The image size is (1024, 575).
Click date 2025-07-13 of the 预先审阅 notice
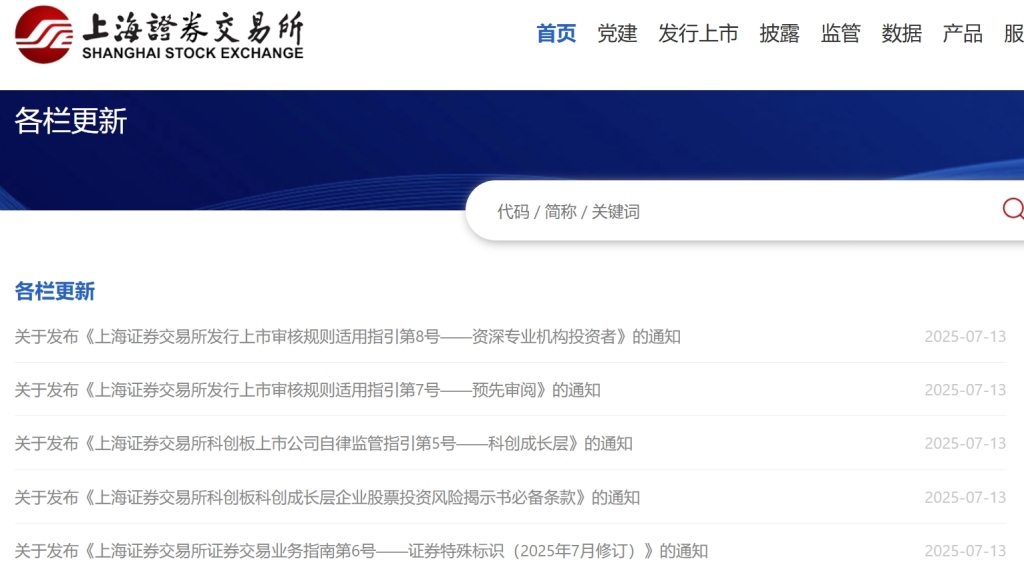pos(965,390)
